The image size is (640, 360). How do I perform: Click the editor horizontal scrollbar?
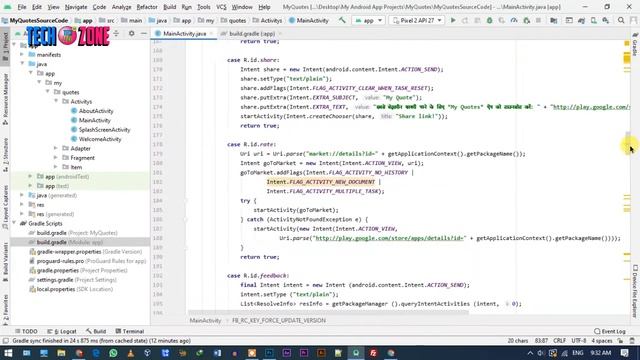click(x=328, y=313)
